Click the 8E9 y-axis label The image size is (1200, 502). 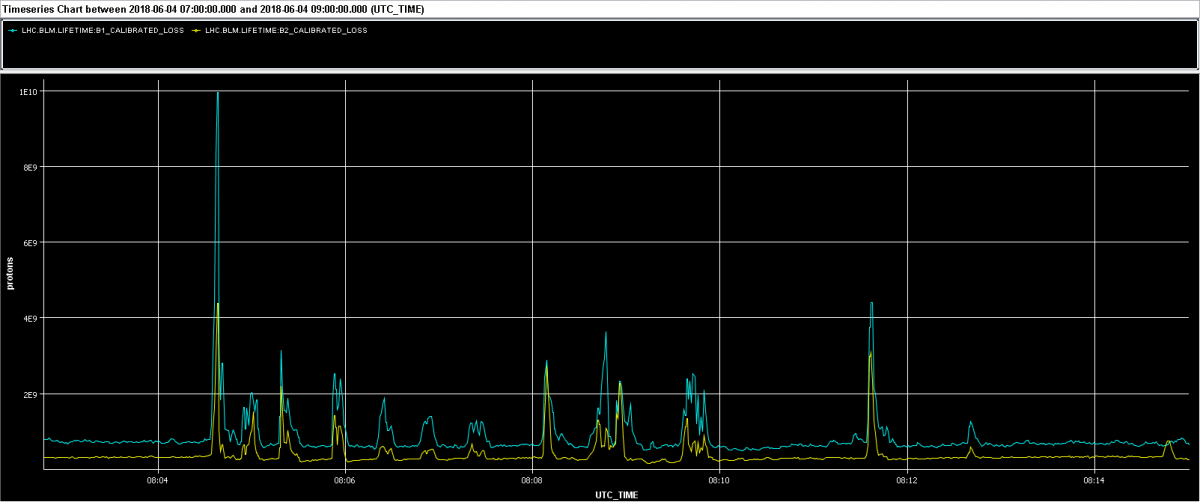(x=31, y=167)
